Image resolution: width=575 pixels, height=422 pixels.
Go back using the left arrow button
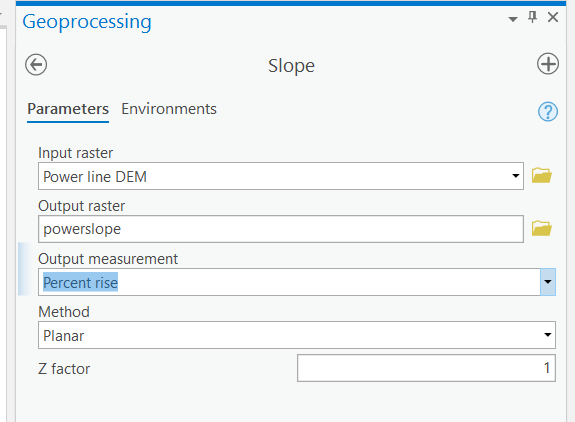pyautogui.click(x=36, y=65)
